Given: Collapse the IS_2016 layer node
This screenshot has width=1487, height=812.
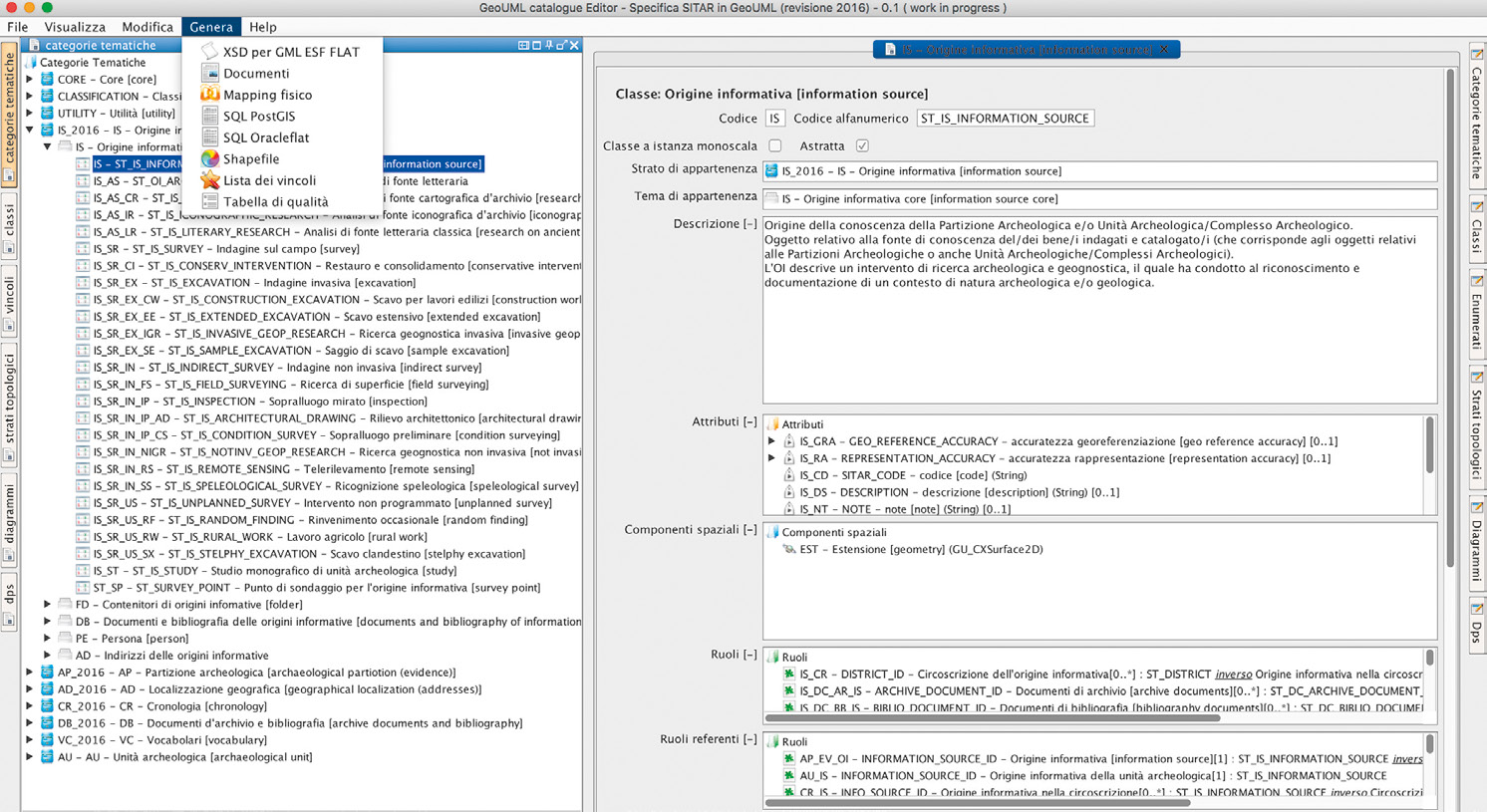Looking at the screenshot, I should (x=30, y=130).
